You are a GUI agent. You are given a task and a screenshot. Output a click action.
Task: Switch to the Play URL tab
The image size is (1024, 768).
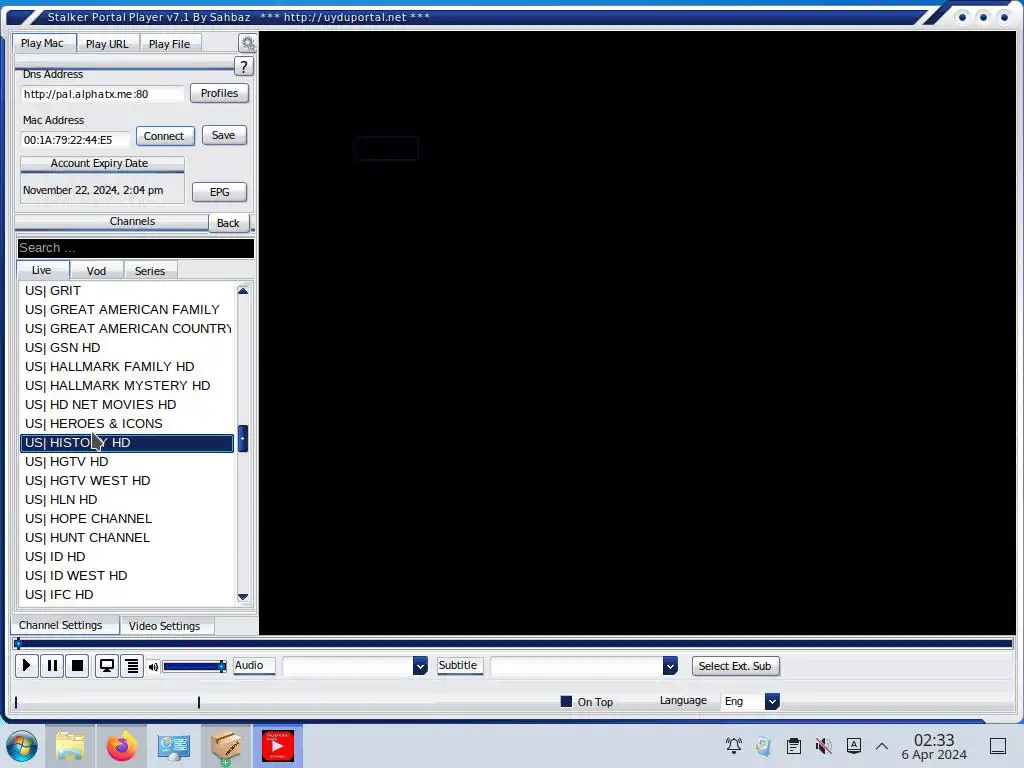tap(107, 44)
